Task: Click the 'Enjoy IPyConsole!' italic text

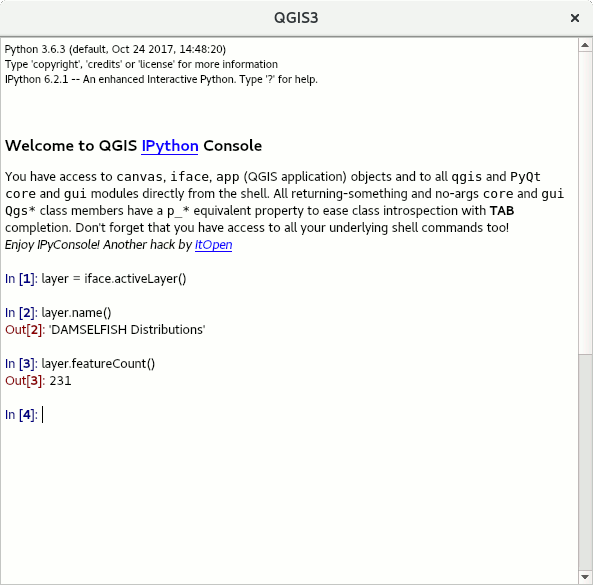Action: click(52, 245)
